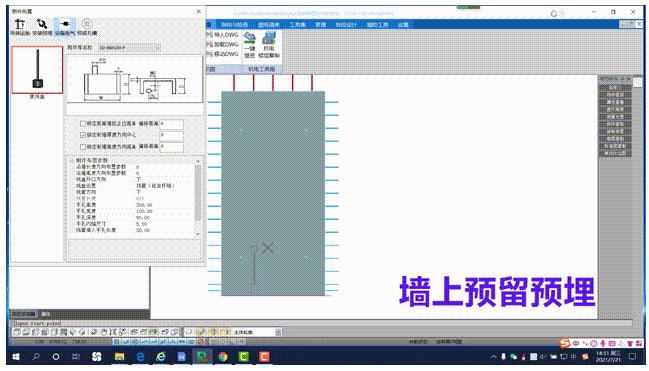649x371 pixels.
Task: Switch to the second bottom-left drawing tab
Action: (46, 314)
